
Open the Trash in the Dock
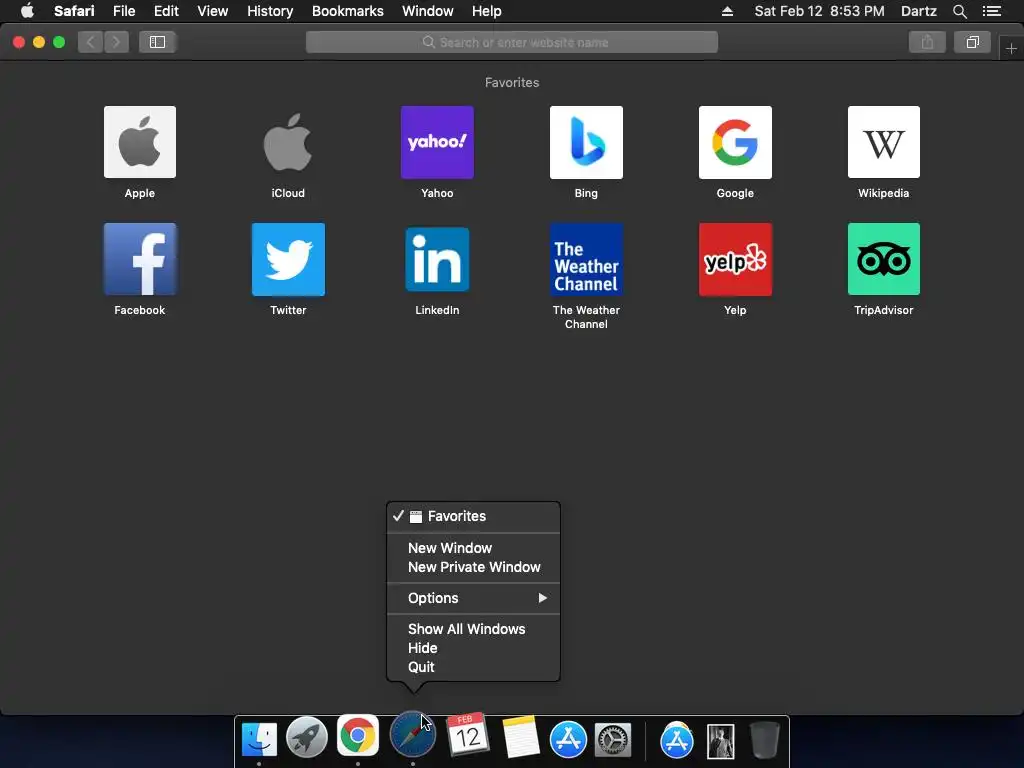click(764, 740)
